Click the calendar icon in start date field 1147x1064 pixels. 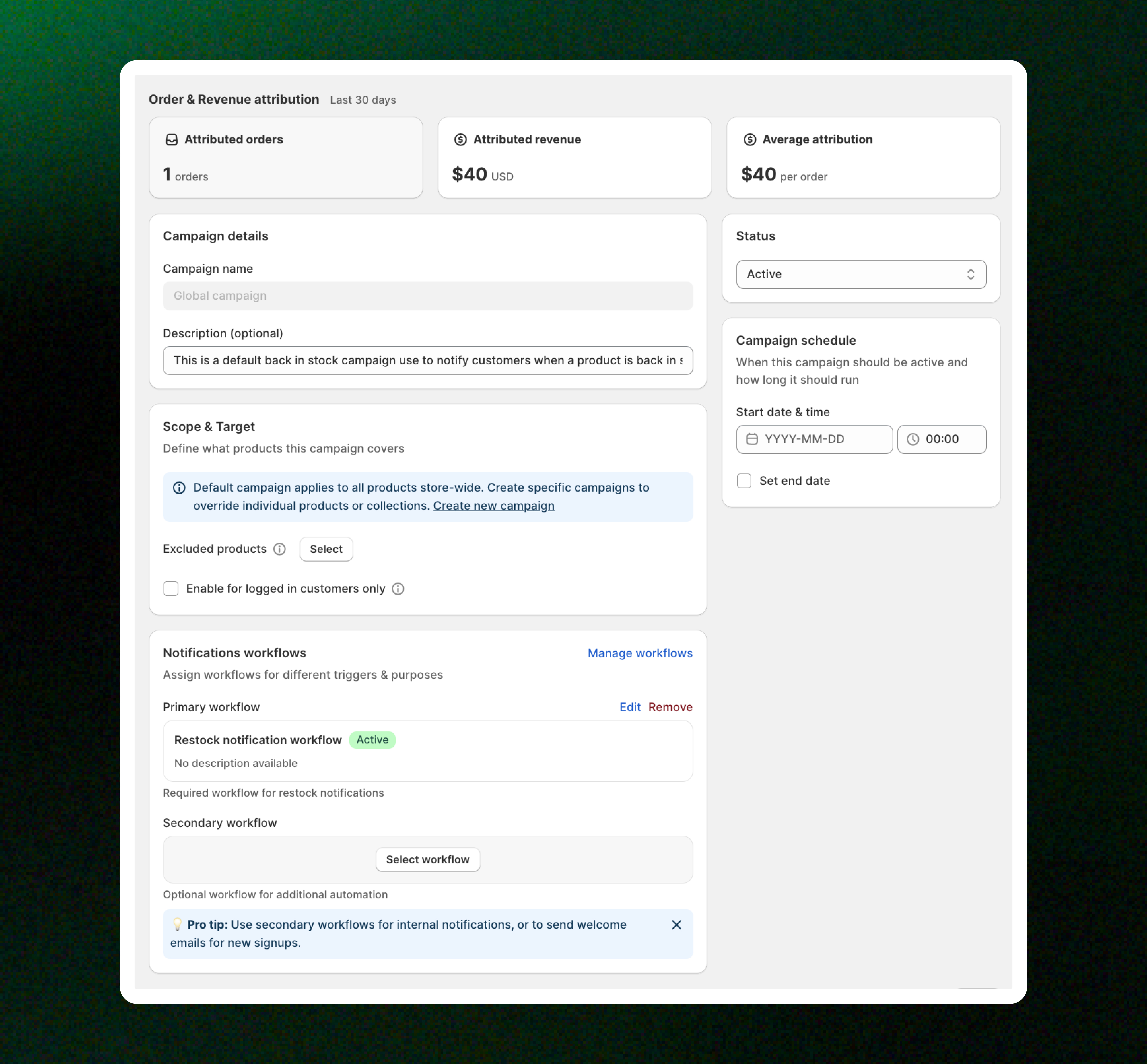752,439
